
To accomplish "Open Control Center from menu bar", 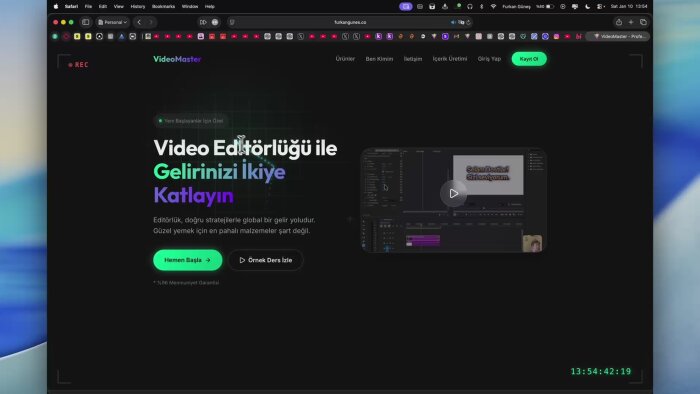I will [x=600, y=6].
